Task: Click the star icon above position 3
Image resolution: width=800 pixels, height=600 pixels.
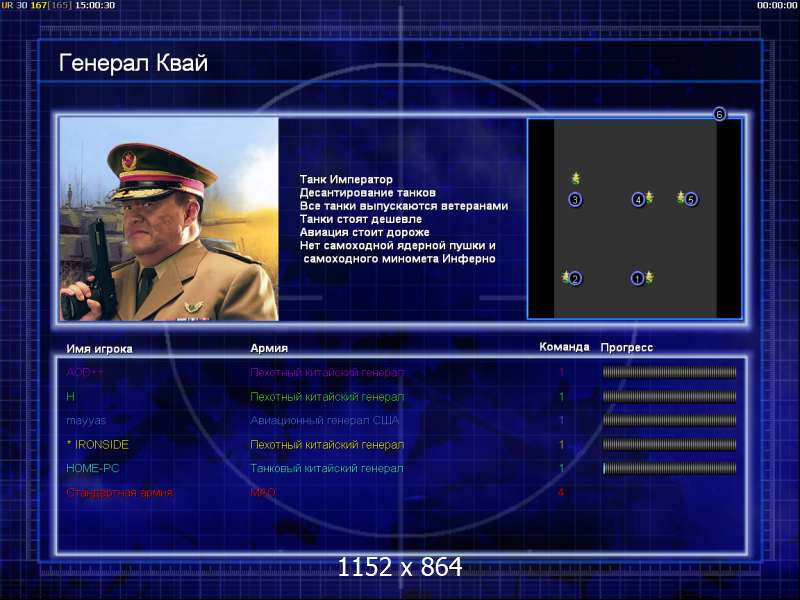Action: 576,178
